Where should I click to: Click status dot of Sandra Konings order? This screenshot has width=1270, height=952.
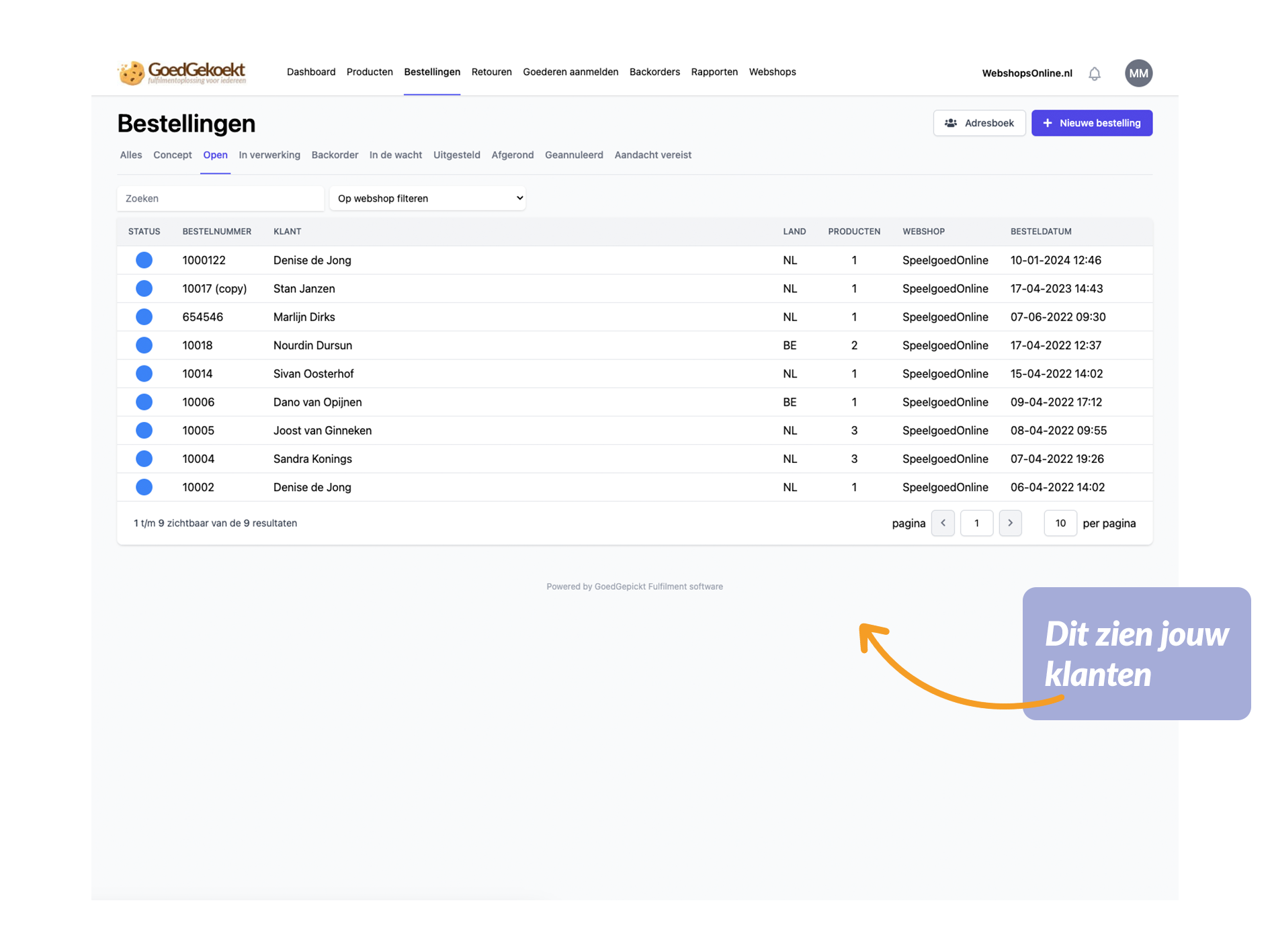click(x=144, y=459)
